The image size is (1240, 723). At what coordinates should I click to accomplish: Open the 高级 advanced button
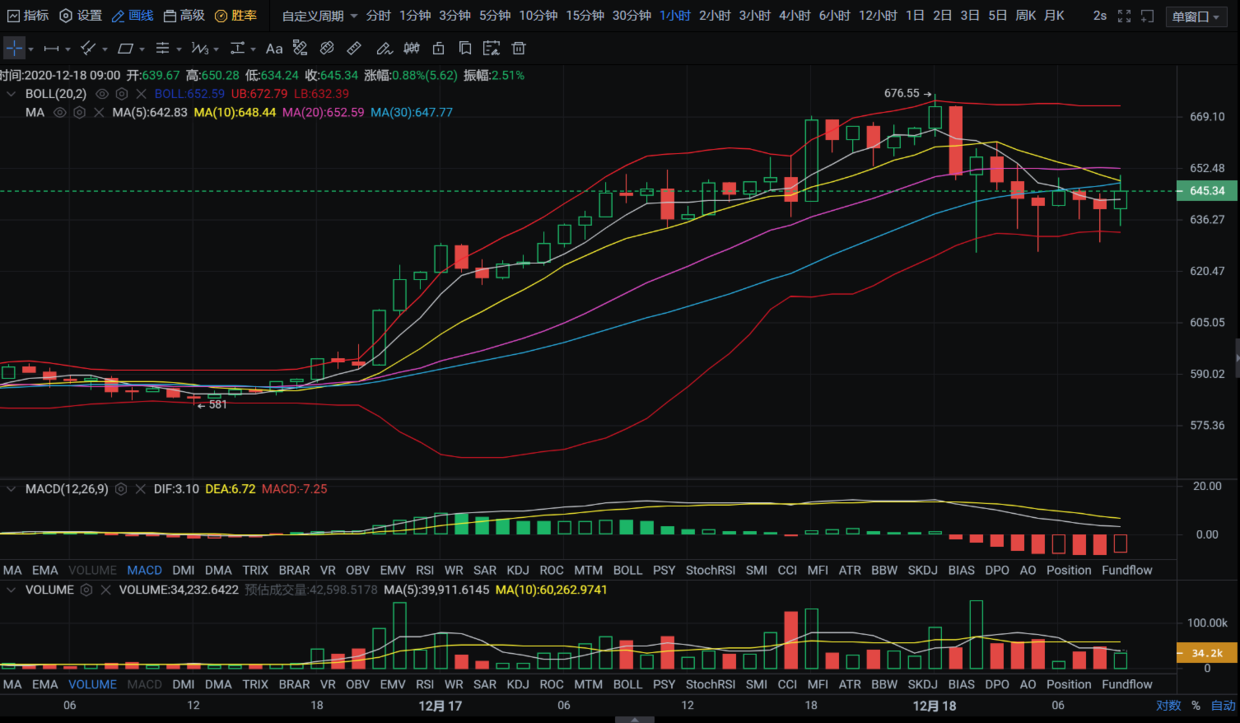(184, 16)
